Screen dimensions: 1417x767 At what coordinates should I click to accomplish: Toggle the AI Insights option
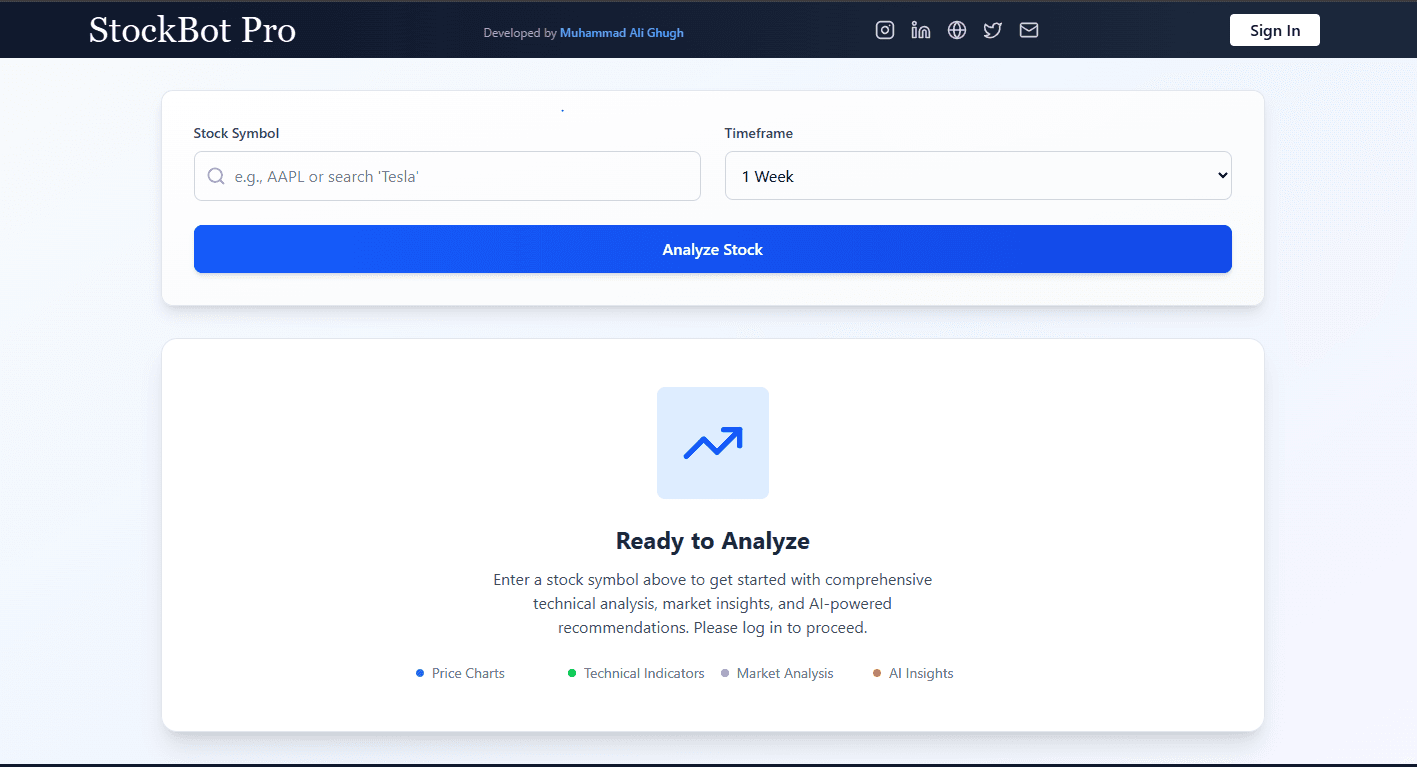(x=911, y=673)
